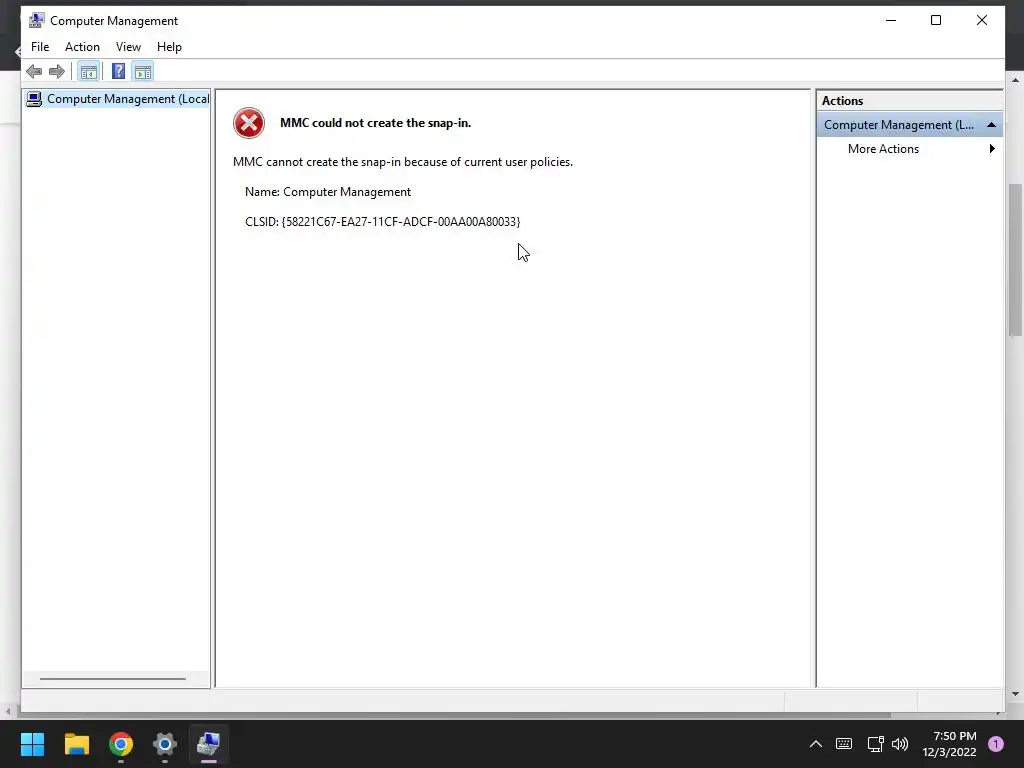Minimize the Computer Management window

coord(891,20)
